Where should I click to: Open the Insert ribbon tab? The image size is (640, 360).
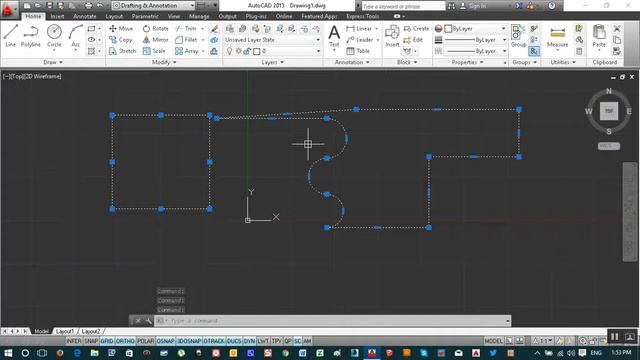point(57,16)
